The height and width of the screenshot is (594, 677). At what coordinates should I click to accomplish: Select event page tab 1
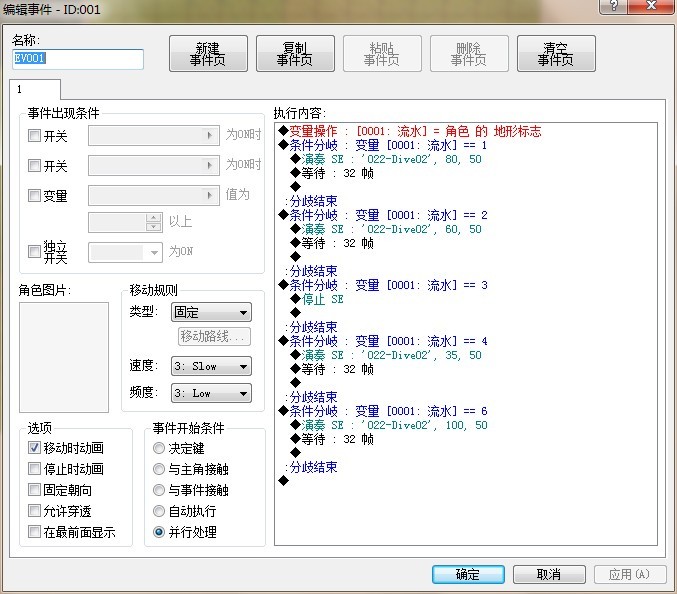[x=35, y=89]
